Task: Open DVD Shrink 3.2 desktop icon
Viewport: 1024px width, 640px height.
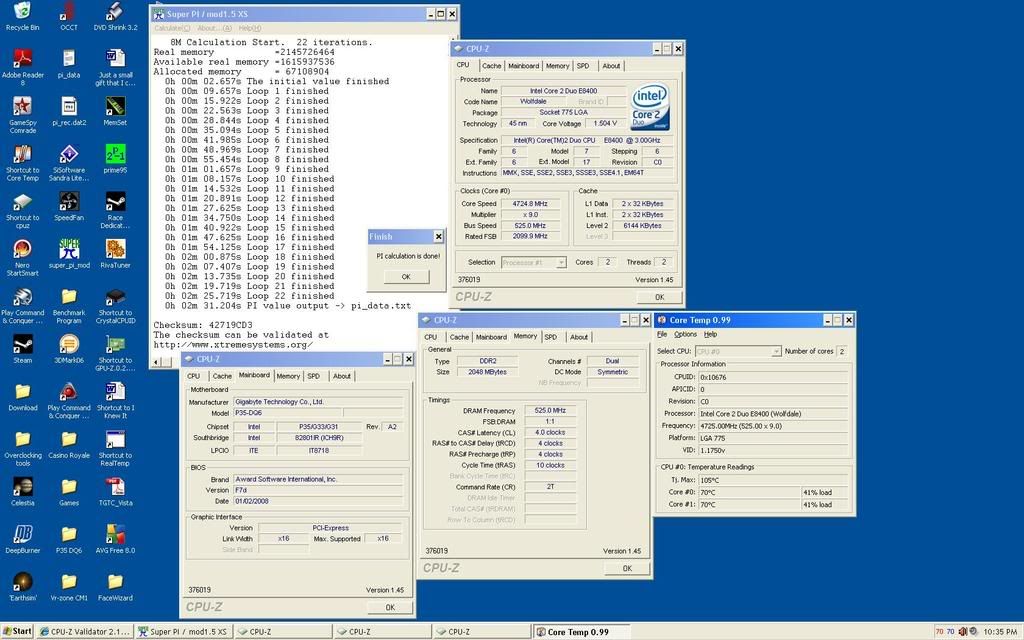Action: pos(115,12)
